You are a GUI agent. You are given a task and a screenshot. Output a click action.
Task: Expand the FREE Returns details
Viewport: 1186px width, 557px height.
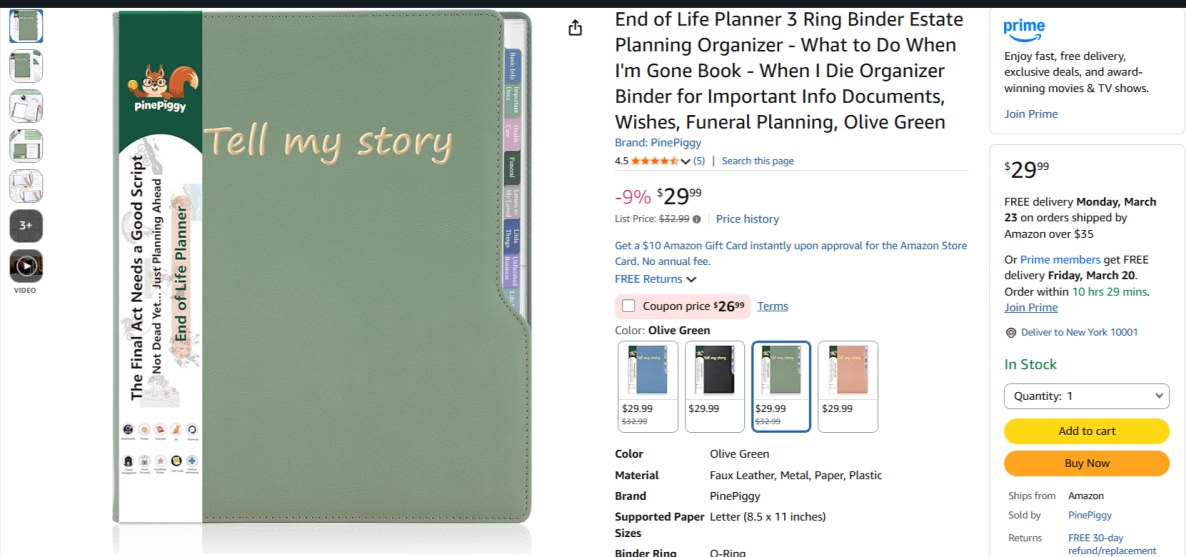(x=656, y=279)
